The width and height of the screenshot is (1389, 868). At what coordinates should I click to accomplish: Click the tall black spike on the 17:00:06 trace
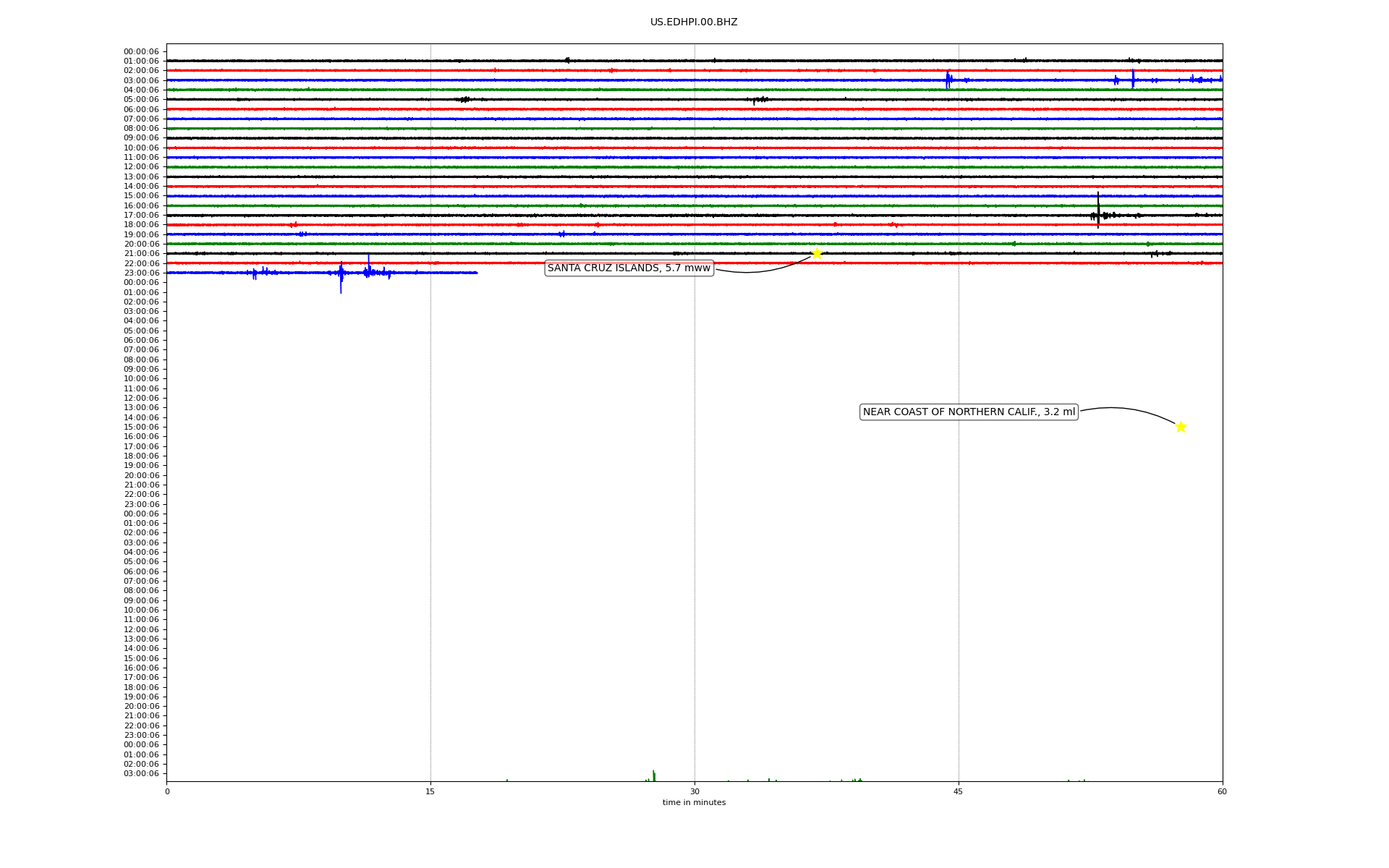coord(1098,210)
